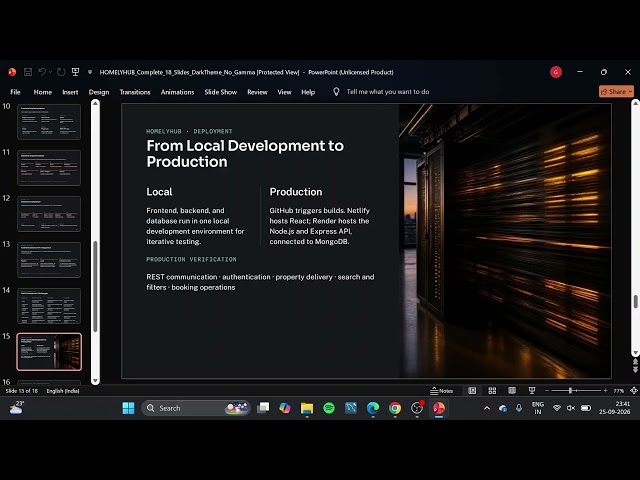640x480 pixels.
Task: Open File Explorer from taskbar
Action: [307, 408]
